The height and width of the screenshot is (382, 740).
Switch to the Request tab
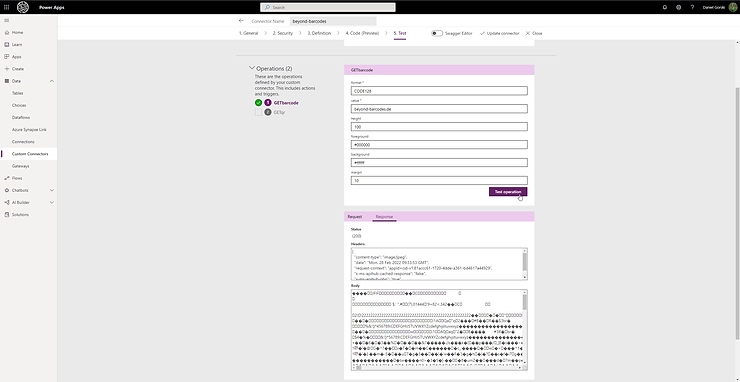click(x=355, y=216)
